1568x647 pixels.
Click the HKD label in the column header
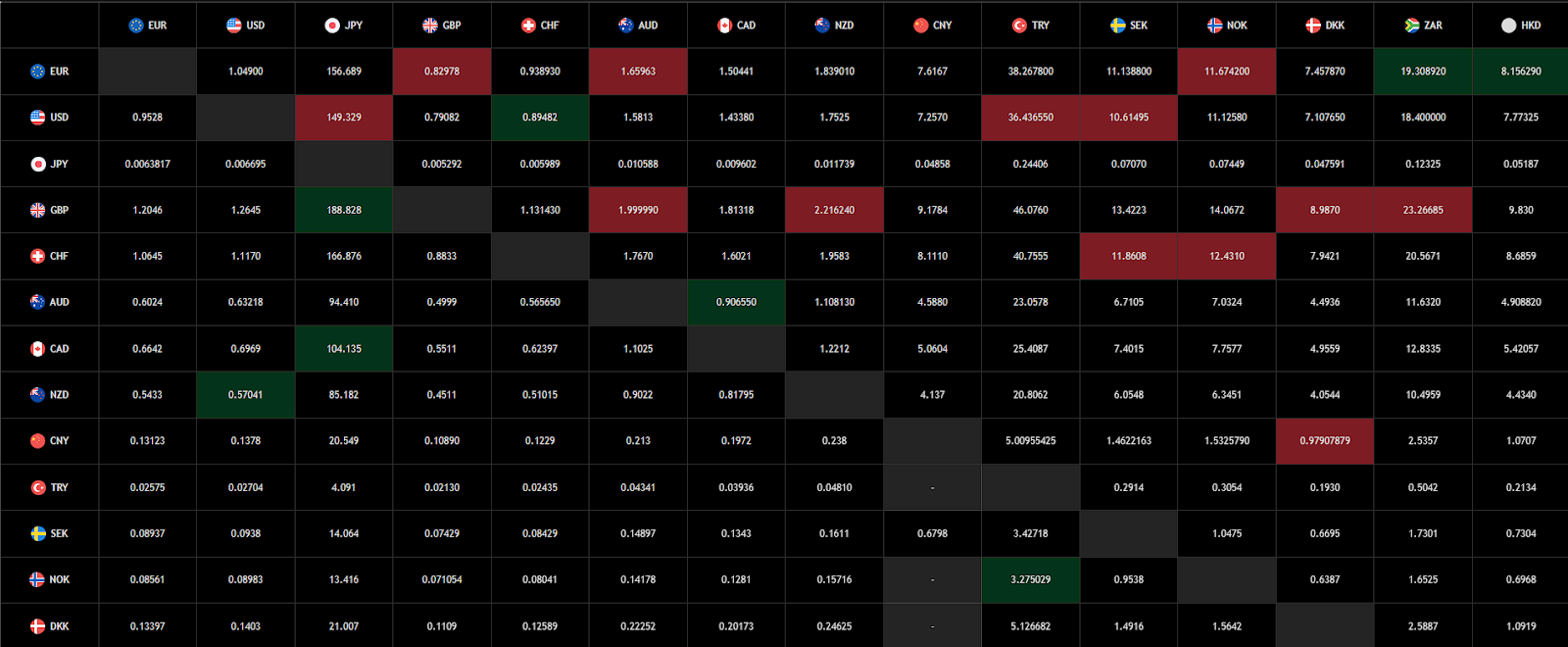pyautogui.click(x=1531, y=25)
